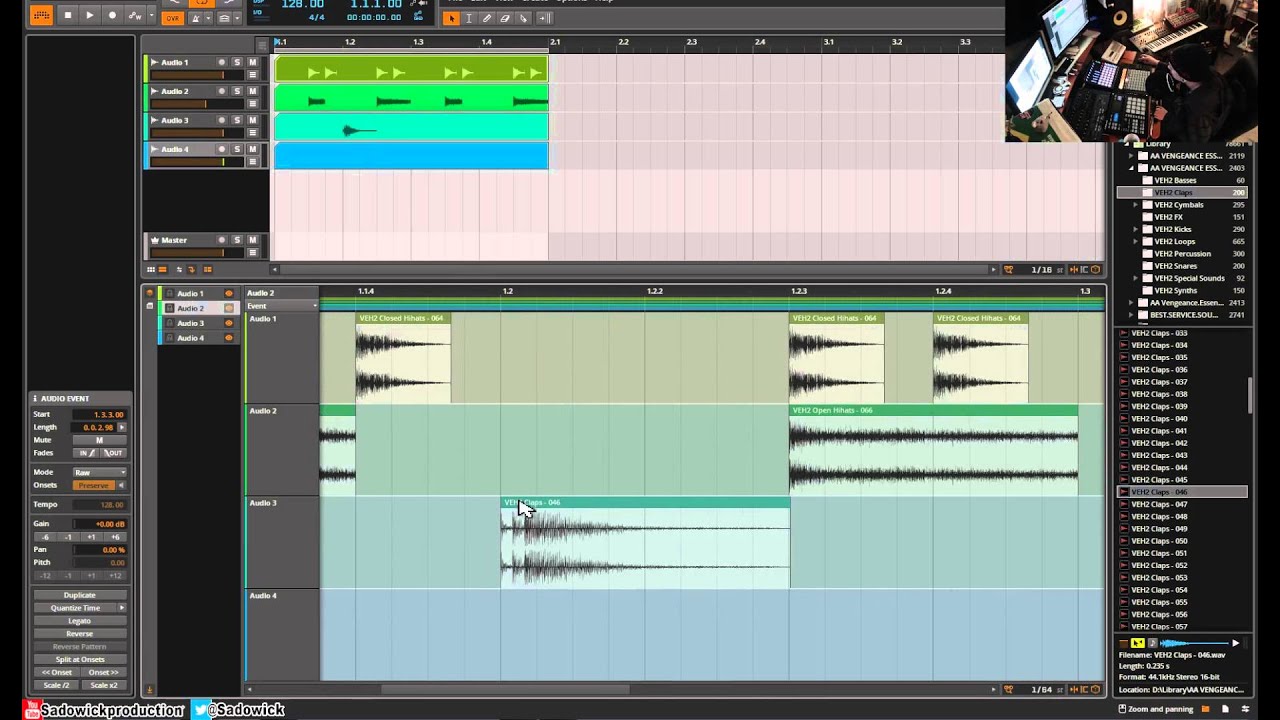This screenshot has height=720, width=1280.
Task: Select the pen tool
Action: click(x=487, y=18)
